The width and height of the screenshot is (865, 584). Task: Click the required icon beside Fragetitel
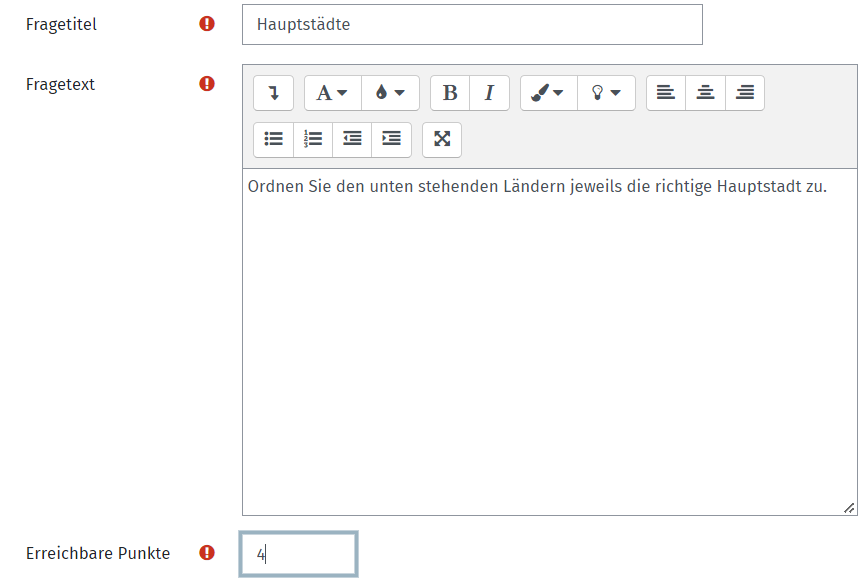pos(207,24)
